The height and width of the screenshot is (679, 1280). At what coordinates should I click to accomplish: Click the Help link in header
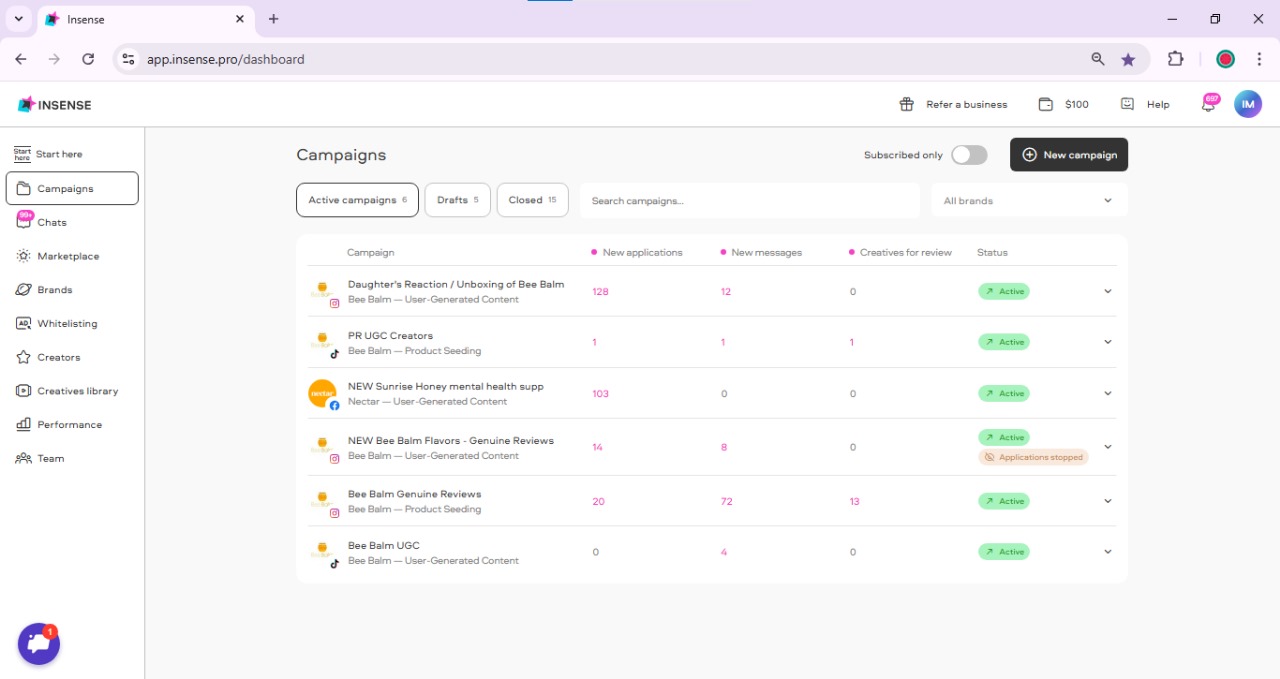(1145, 104)
